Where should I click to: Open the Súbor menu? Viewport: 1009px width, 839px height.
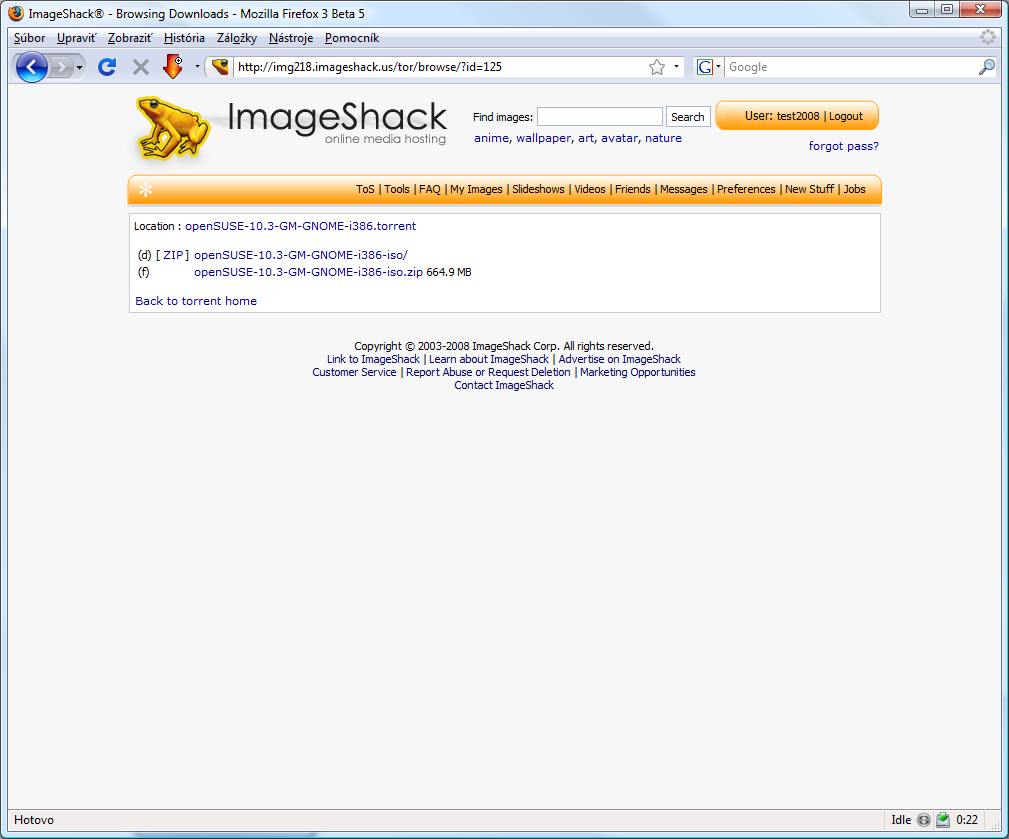(x=30, y=38)
